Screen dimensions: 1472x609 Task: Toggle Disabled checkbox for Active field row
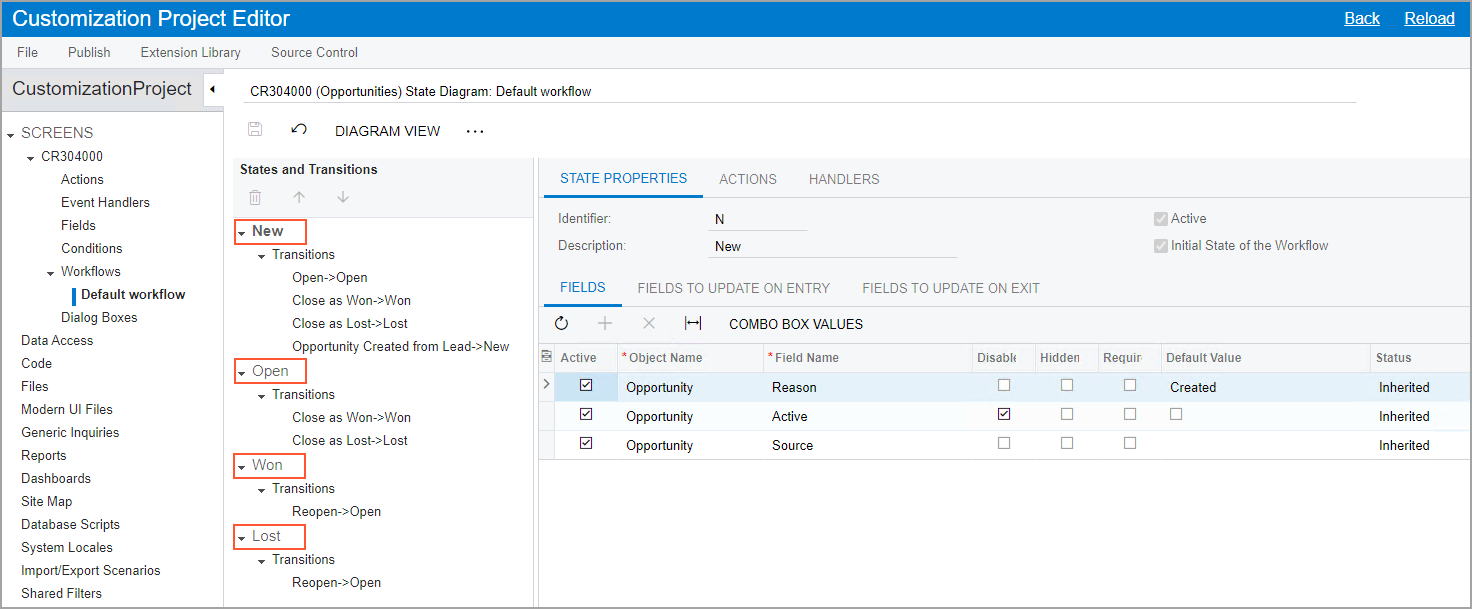1004,414
